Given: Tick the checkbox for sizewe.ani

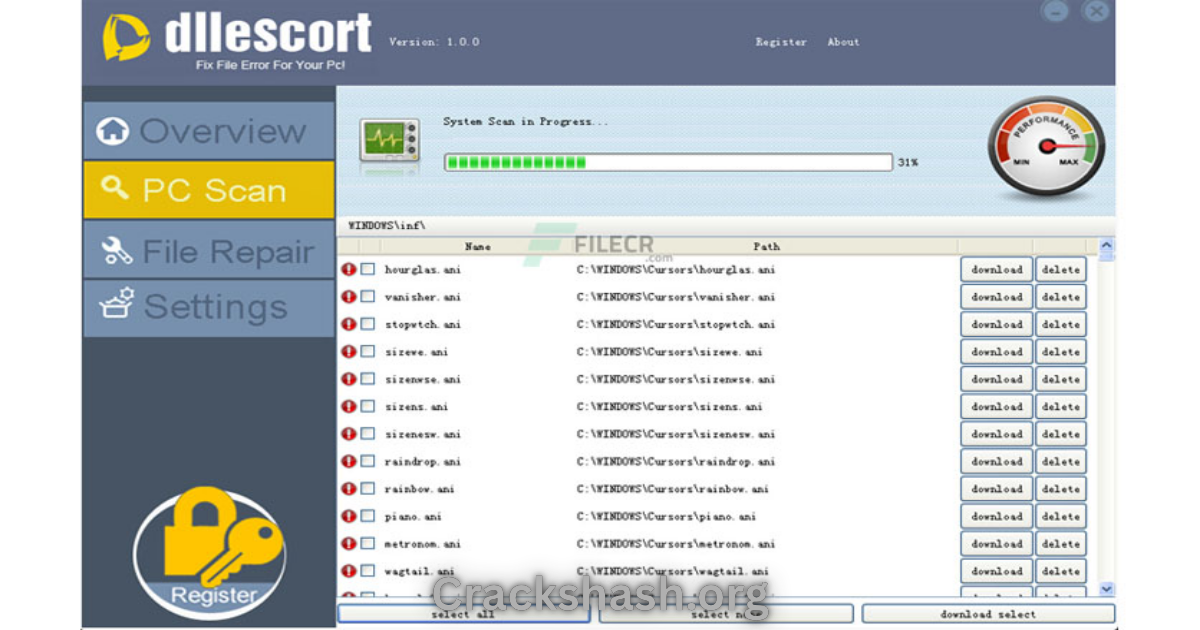Looking at the screenshot, I should pyautogui.click(x=368, y=352).
